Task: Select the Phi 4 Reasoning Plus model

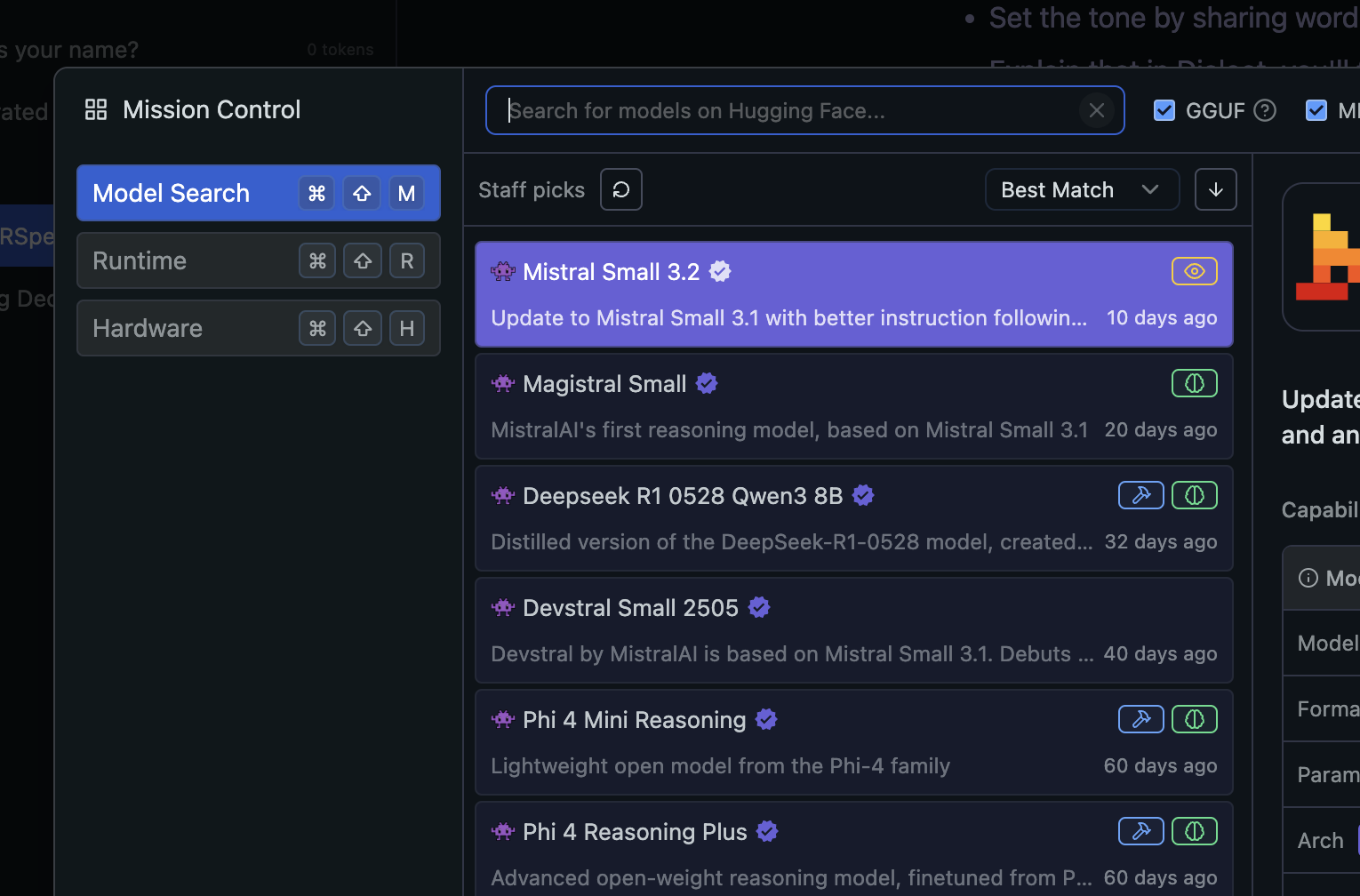Action: click(854, 849)
